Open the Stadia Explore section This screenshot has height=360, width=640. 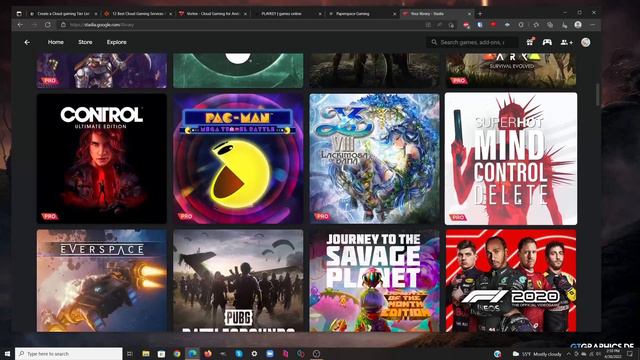click(116, 42)
